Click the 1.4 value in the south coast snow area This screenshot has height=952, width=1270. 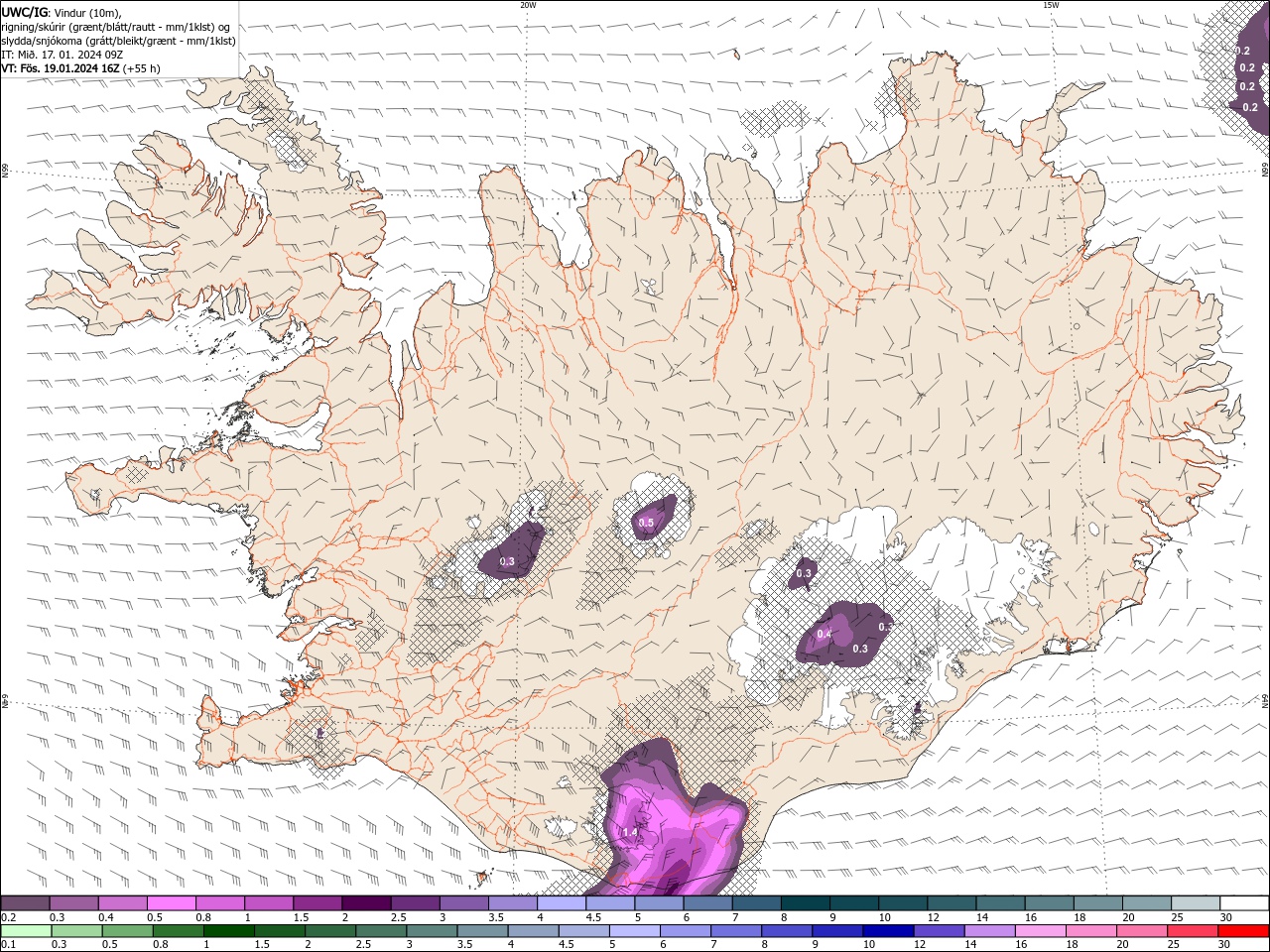pos(629,832)
